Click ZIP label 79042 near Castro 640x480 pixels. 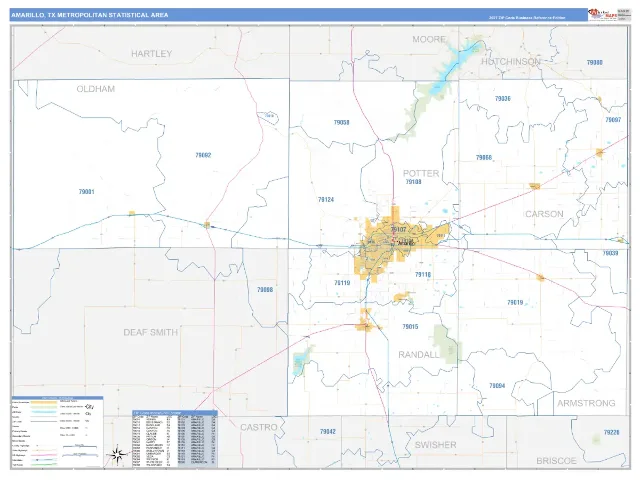328,431
